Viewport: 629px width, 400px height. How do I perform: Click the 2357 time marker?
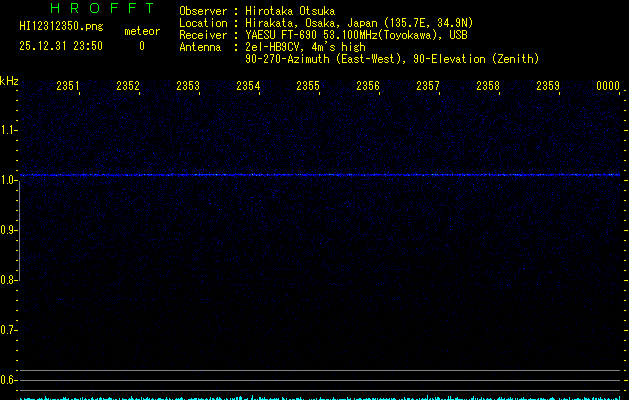(428, 87)
